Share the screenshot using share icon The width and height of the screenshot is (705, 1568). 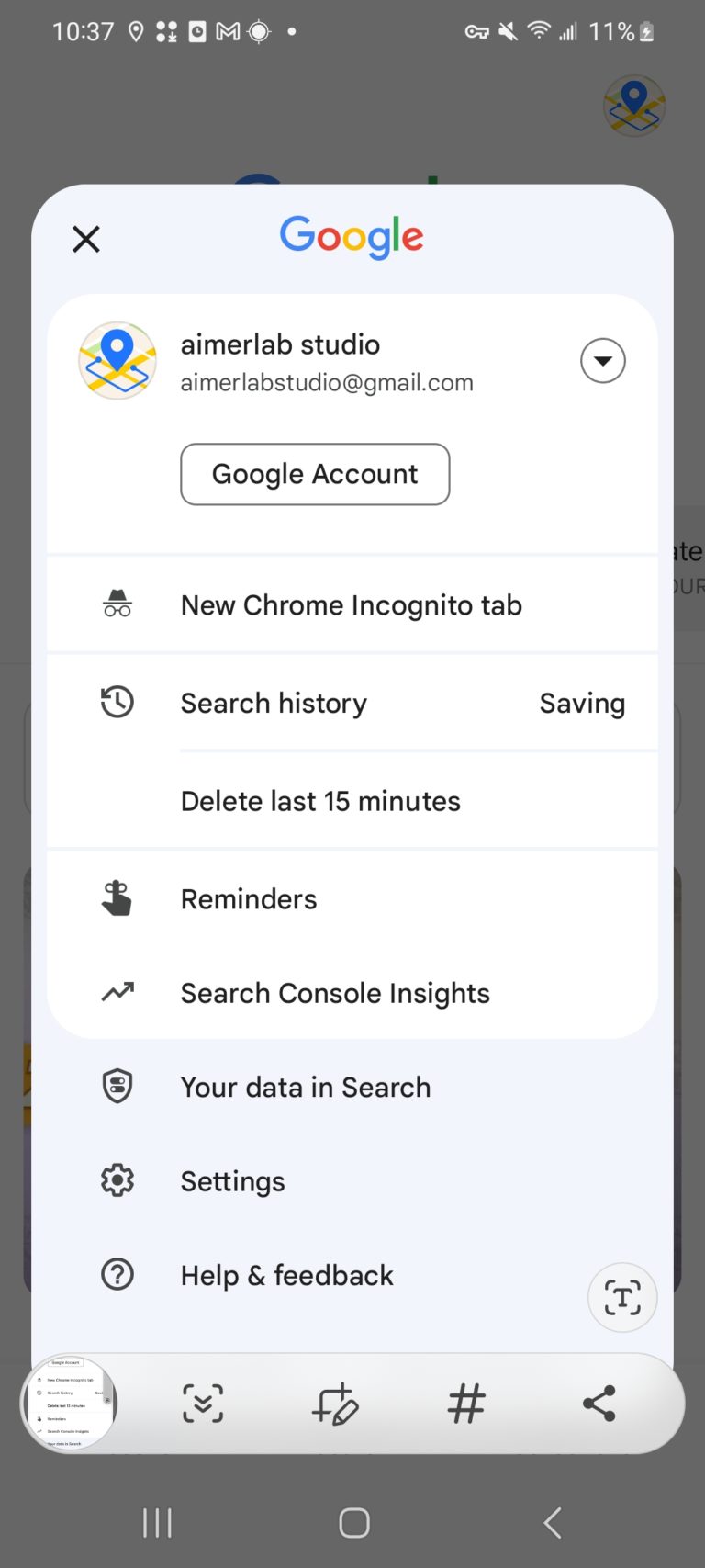click(599, 1404)
